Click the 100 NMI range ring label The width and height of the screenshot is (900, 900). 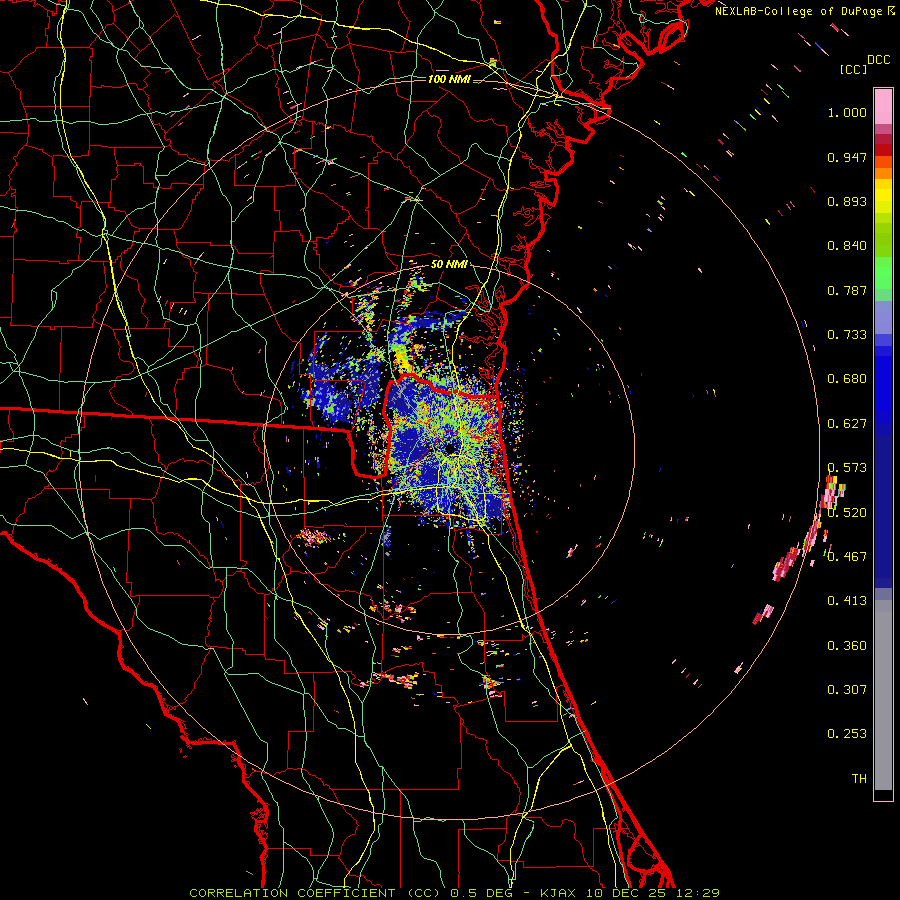[449, 79]
